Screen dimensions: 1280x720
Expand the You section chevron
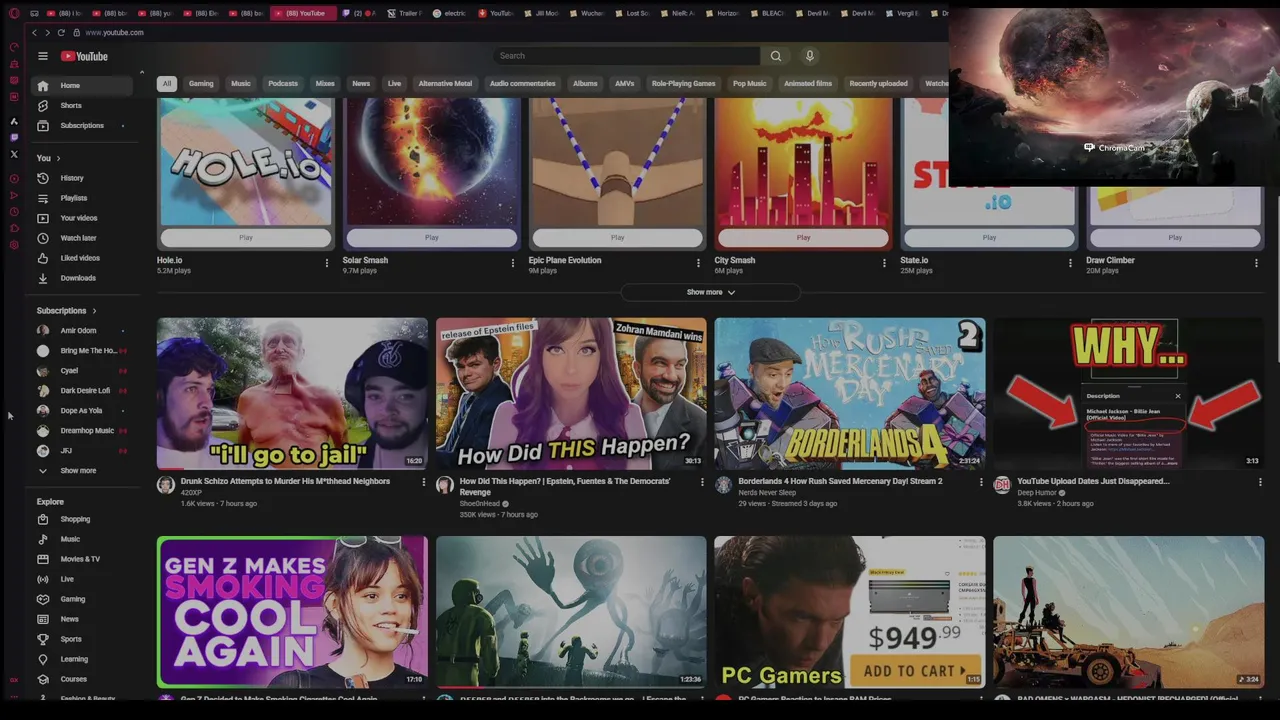(58, 158)
